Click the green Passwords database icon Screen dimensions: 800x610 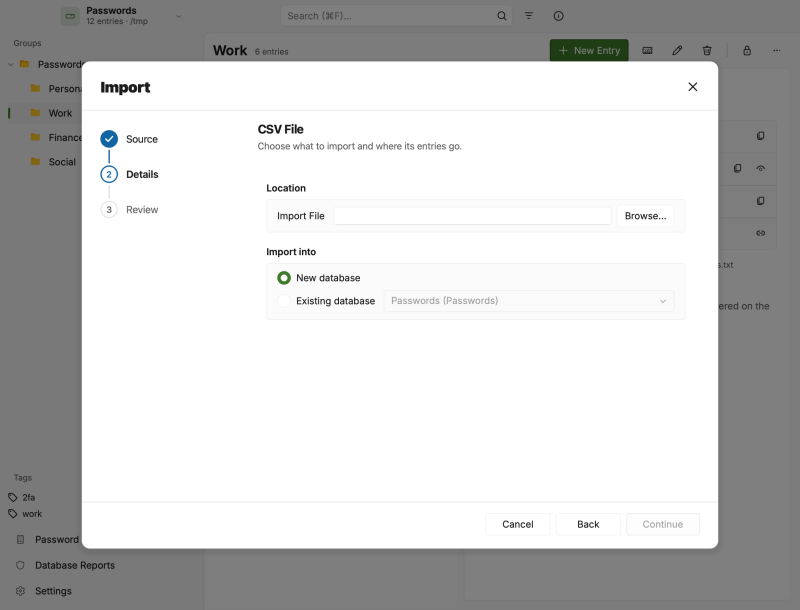click(x=70, y=16)
